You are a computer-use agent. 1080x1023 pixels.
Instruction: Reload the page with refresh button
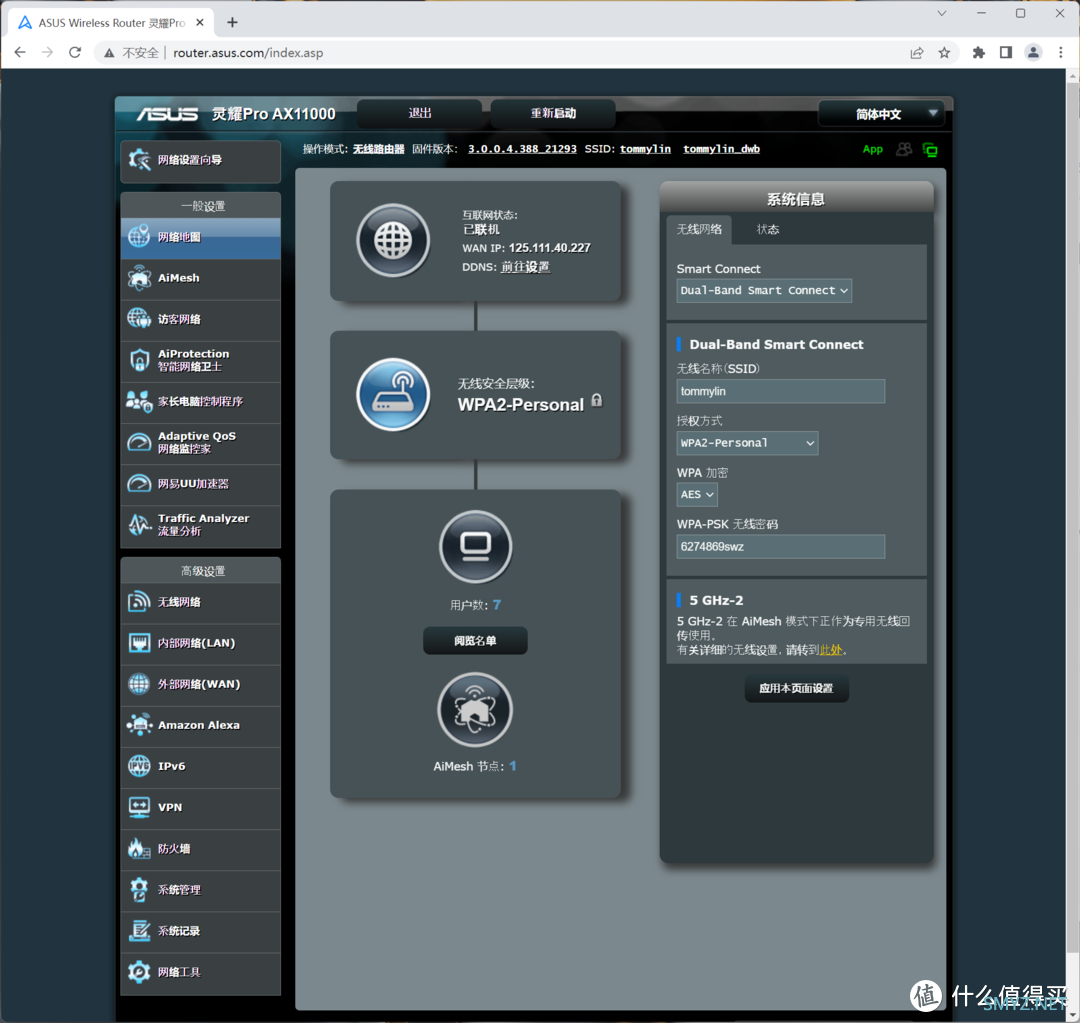75,53
